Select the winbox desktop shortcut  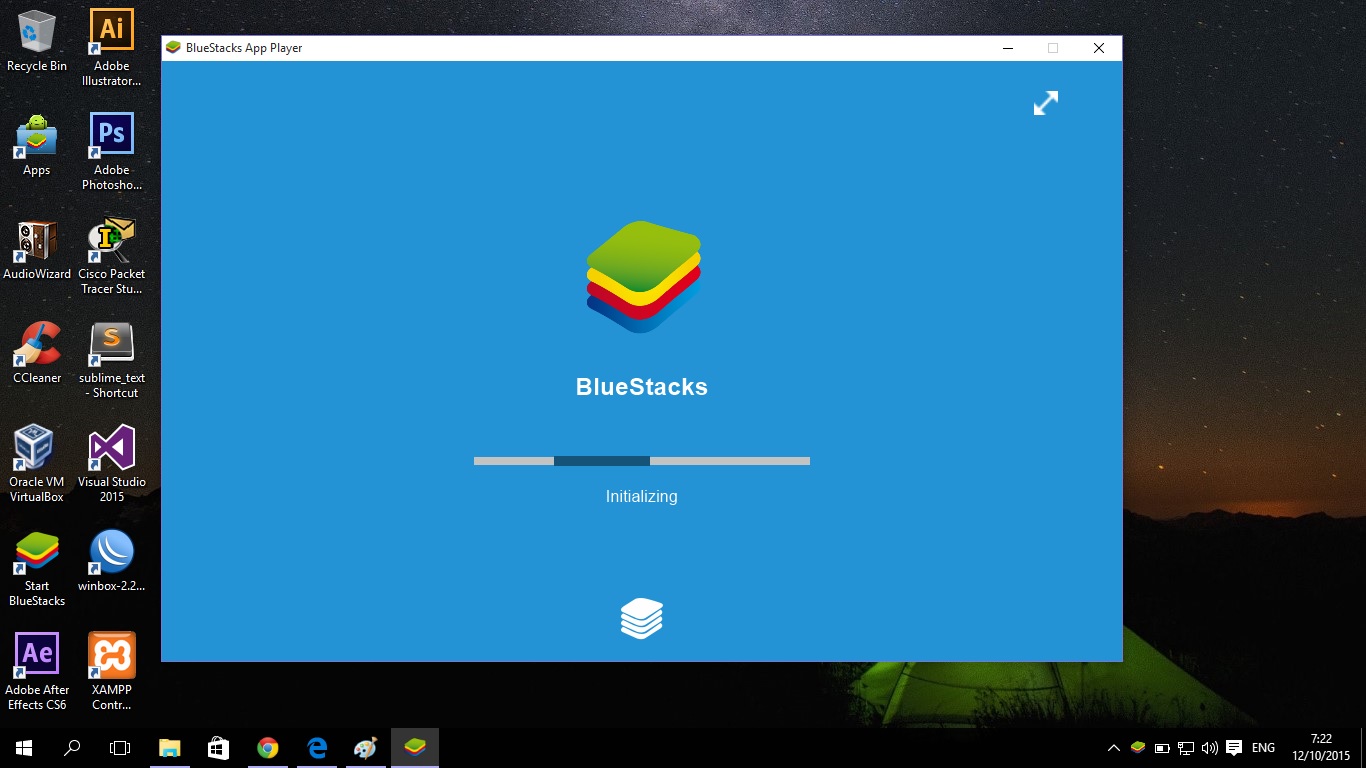pyautogui.click(x=112, y=561)
